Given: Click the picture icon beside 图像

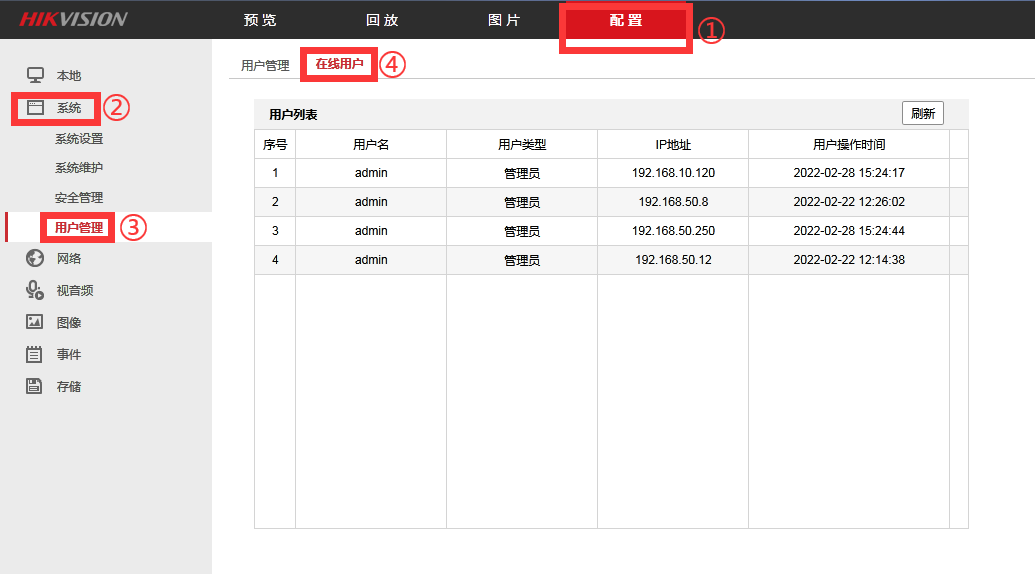Looking at the screenshot, I should [x=35, y=322].
